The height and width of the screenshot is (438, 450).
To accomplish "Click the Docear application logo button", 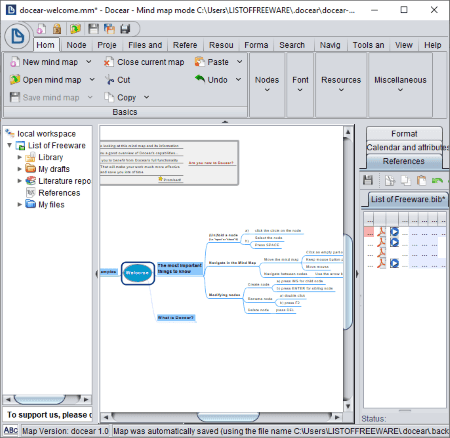I will 17,36.
